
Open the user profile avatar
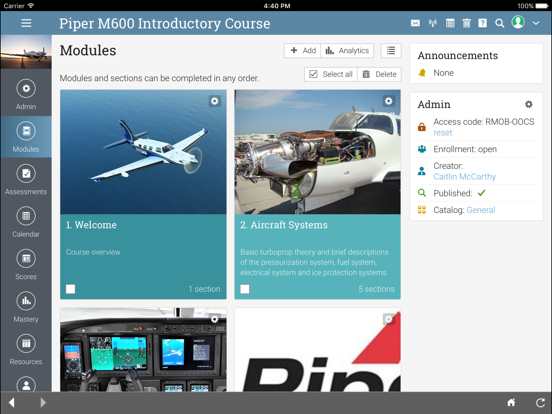[518, 22]
